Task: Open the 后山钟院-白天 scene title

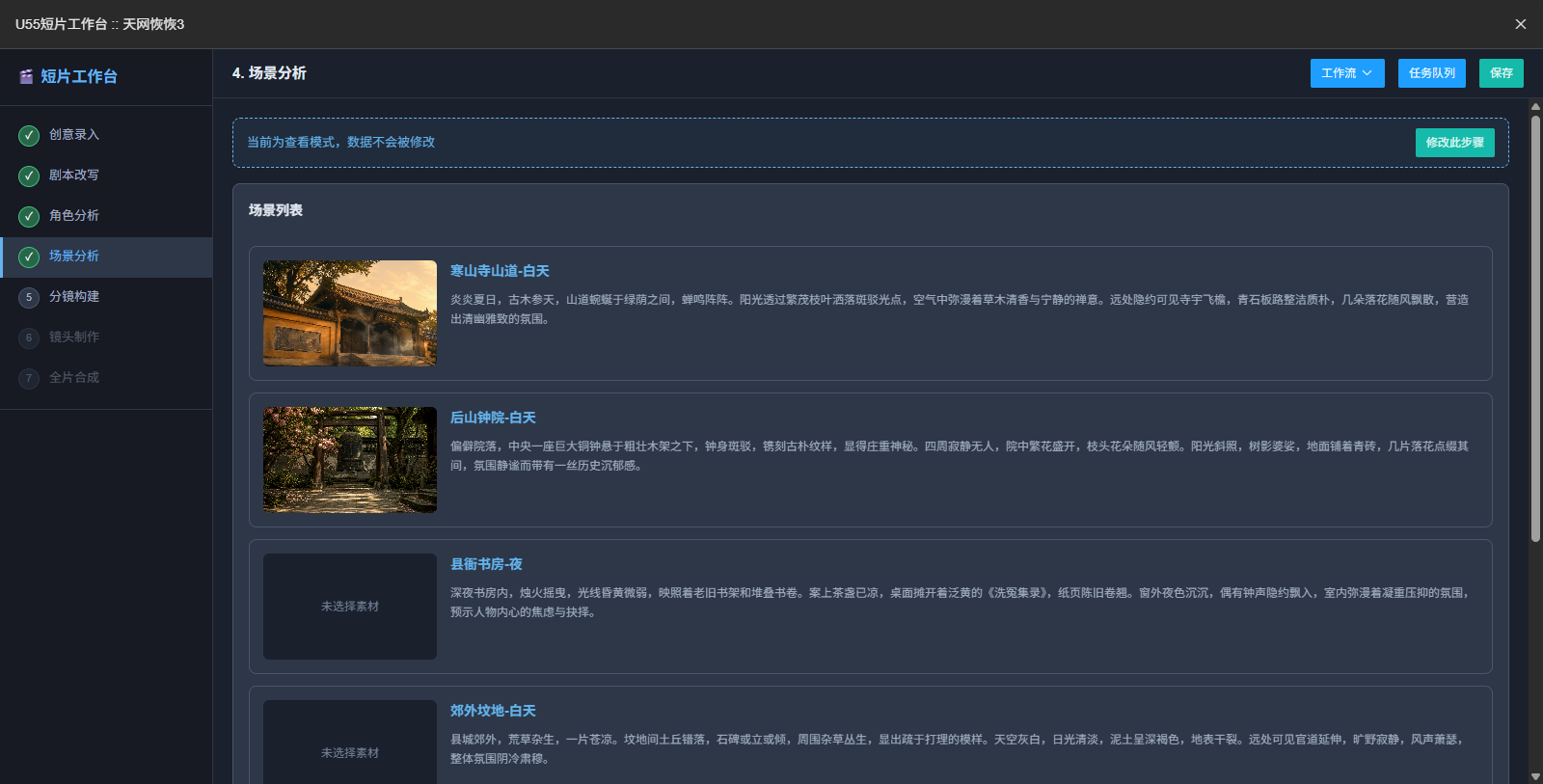Action: [x=493, y=418]
